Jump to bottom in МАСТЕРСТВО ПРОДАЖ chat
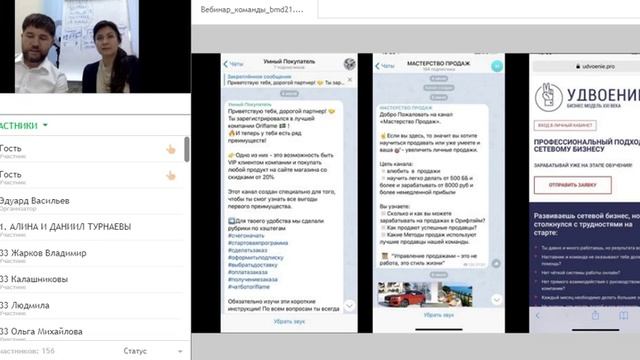The image size is (640, 360). [x=496, y=300]
